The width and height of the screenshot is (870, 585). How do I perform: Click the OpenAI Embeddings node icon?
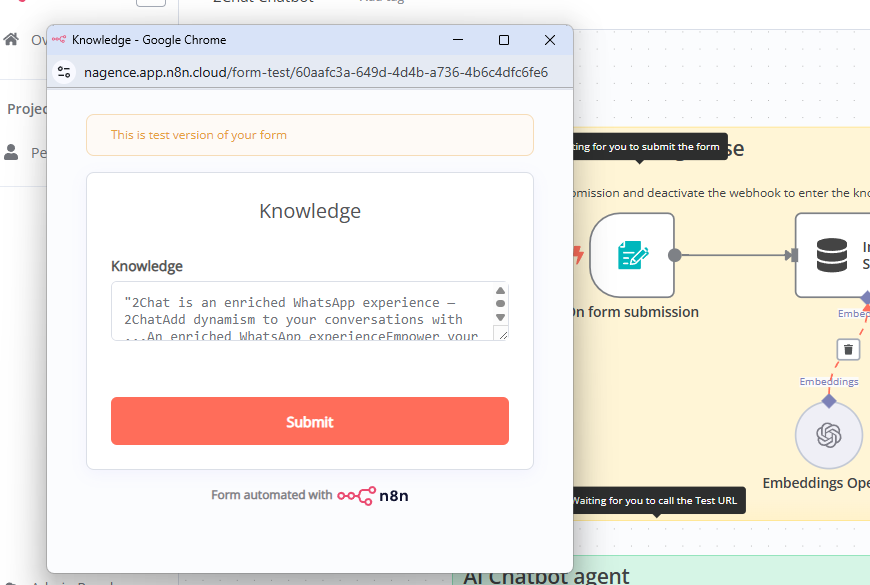pos(828,436)
